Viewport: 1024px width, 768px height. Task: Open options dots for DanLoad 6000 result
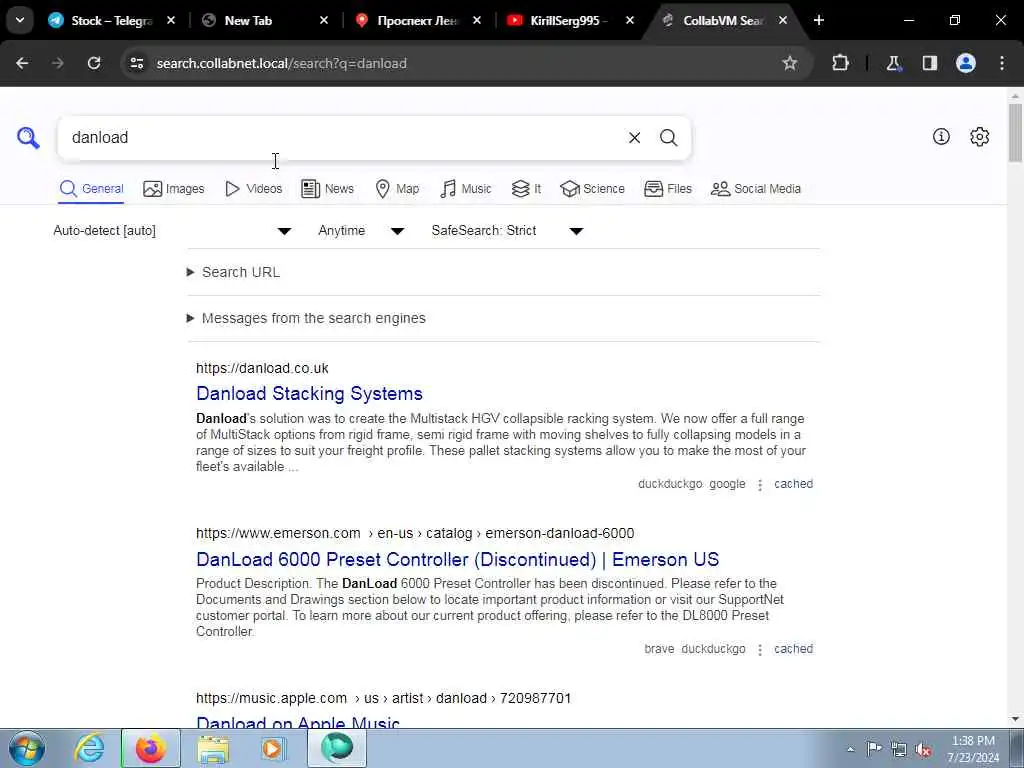[760, 650]
